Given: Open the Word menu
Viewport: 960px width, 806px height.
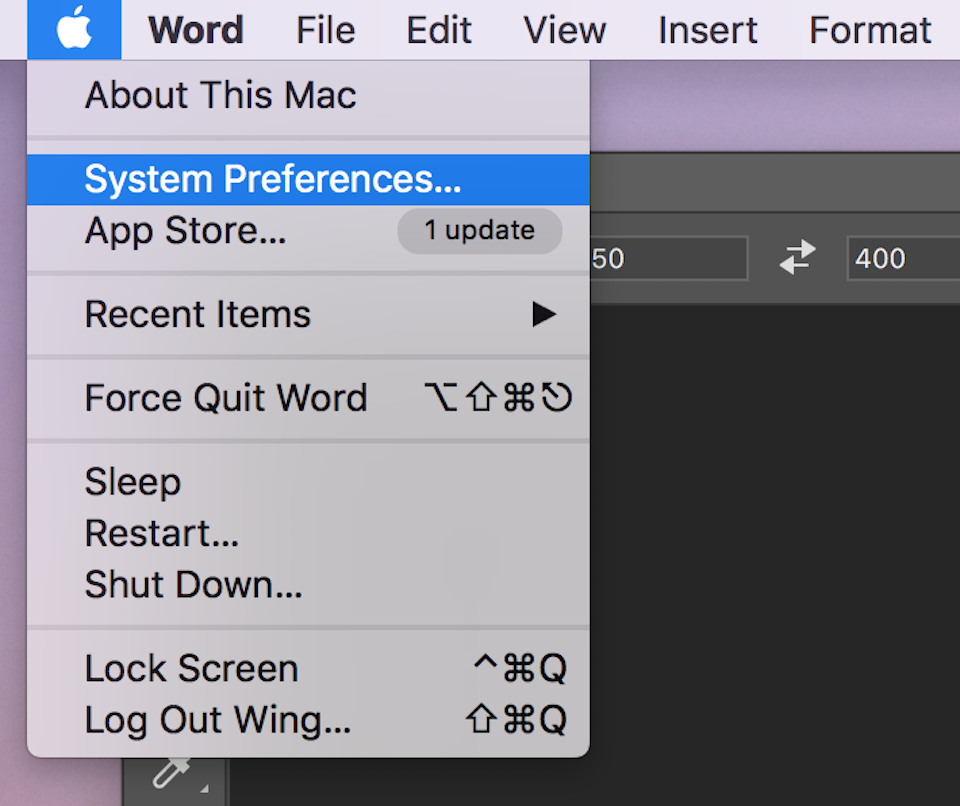Looking at the screenshot, I should [x=195, y=29].
